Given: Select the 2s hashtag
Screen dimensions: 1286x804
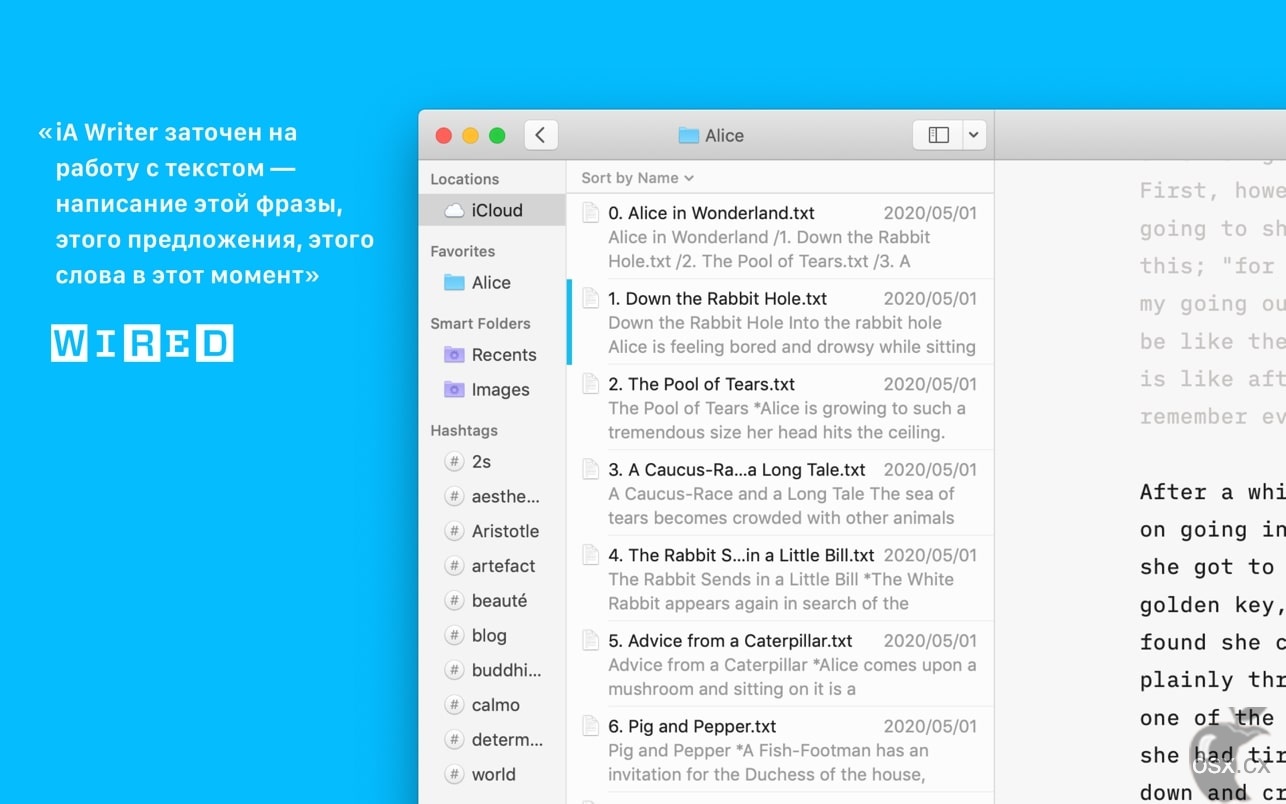Looking at the screenshot, I should 492,462.
